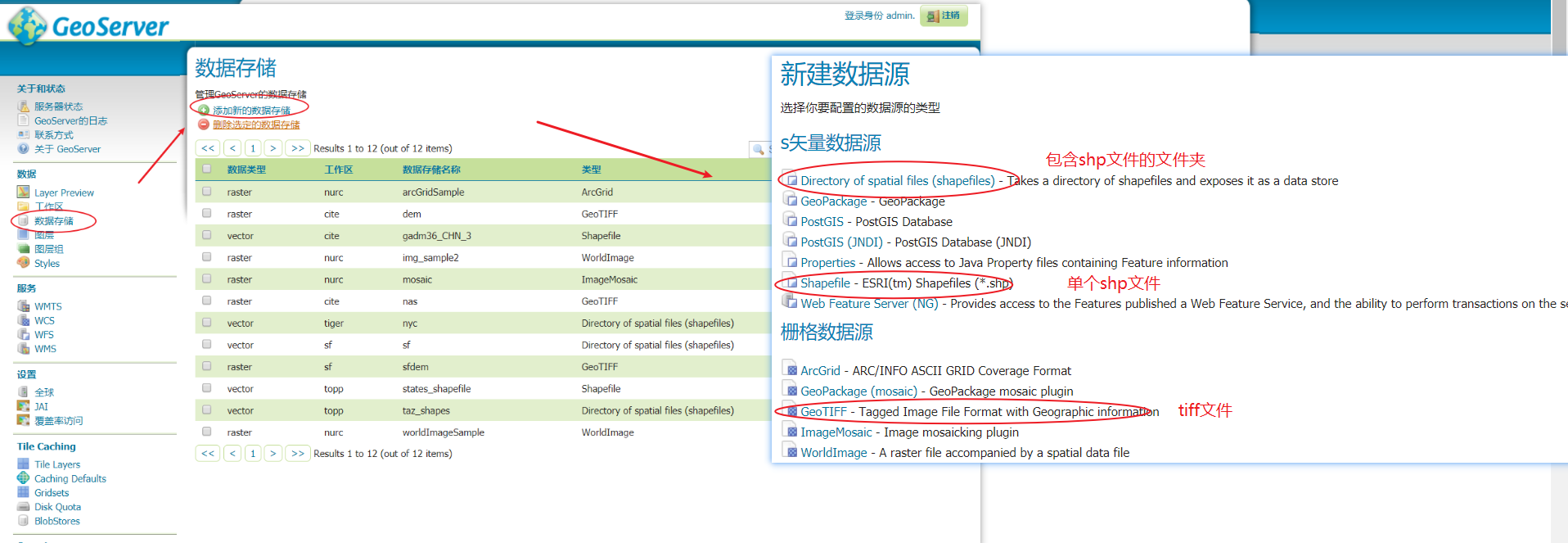Choose Directory of spatial files (shapefiles) data source
Screen dimensions: 1568x543
point(898,181)
